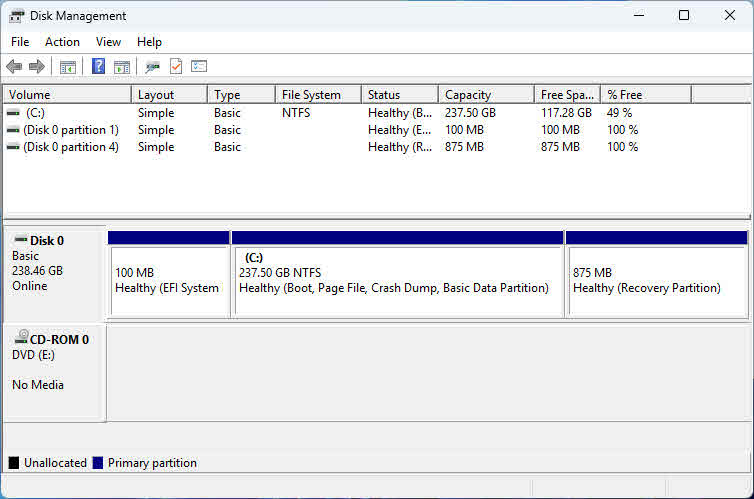Open the File menu
The width and height of the screenshot is (754, 499).
[x=20, y=42]
